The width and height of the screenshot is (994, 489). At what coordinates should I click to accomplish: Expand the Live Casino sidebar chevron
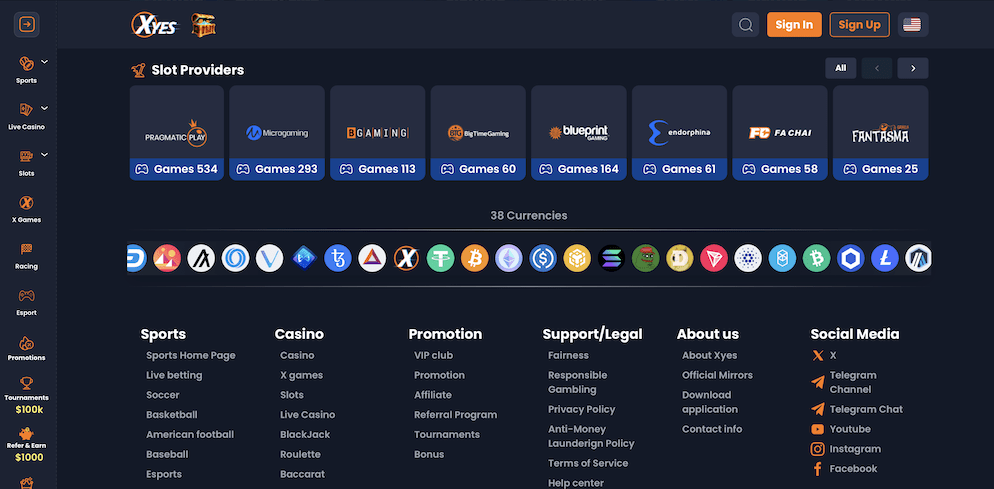click(44, 108)
